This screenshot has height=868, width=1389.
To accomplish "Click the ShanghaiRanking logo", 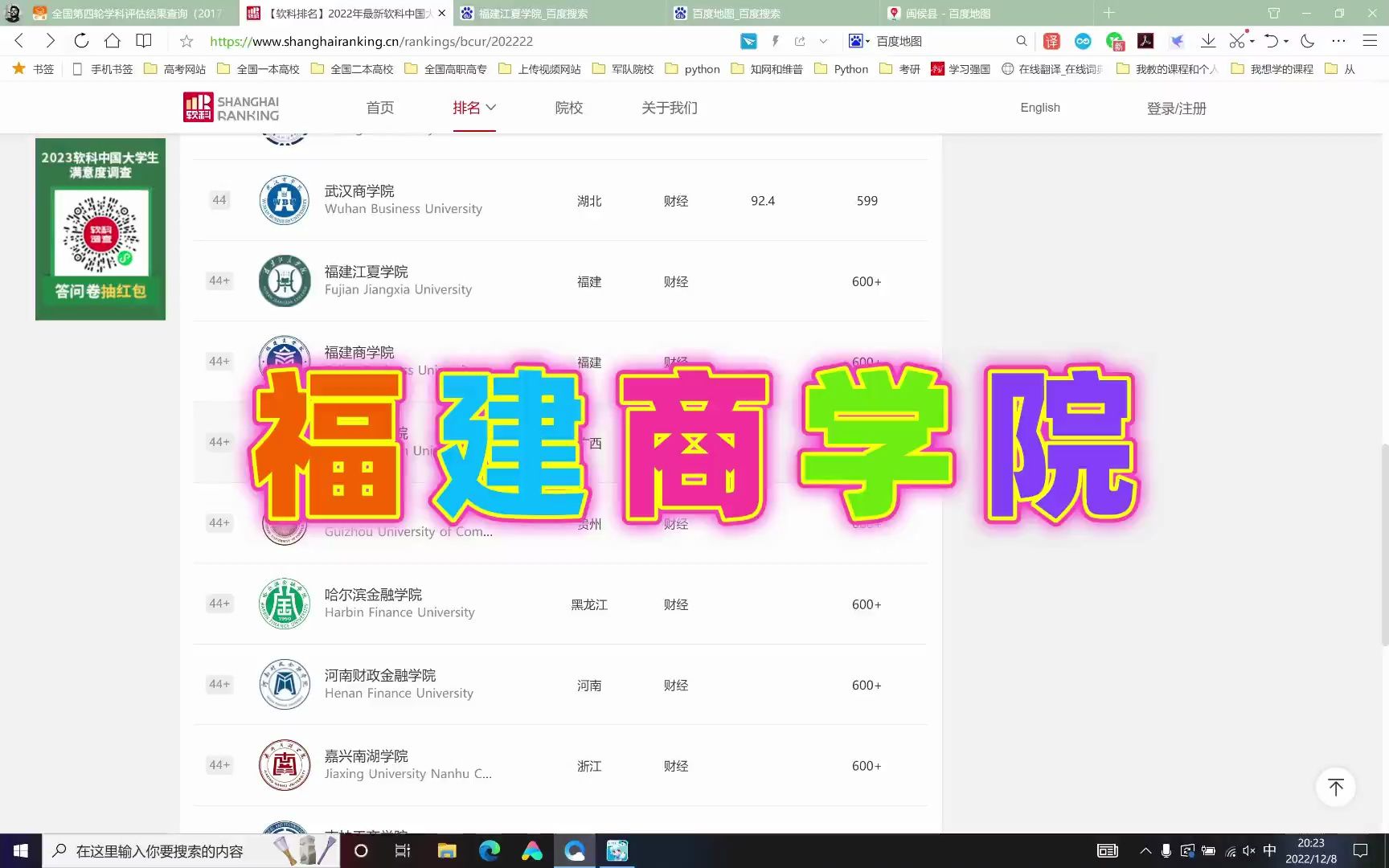I will coord(231,108).
